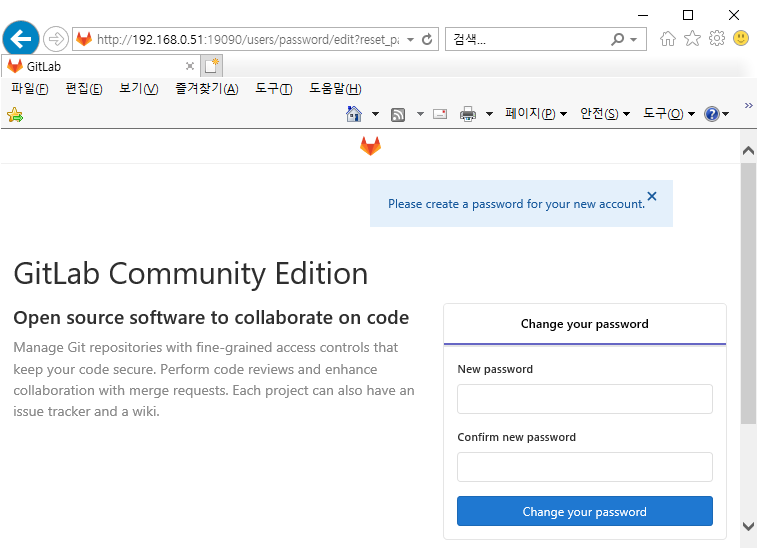Click the address bar URL
758x549 pixels.
248,40
